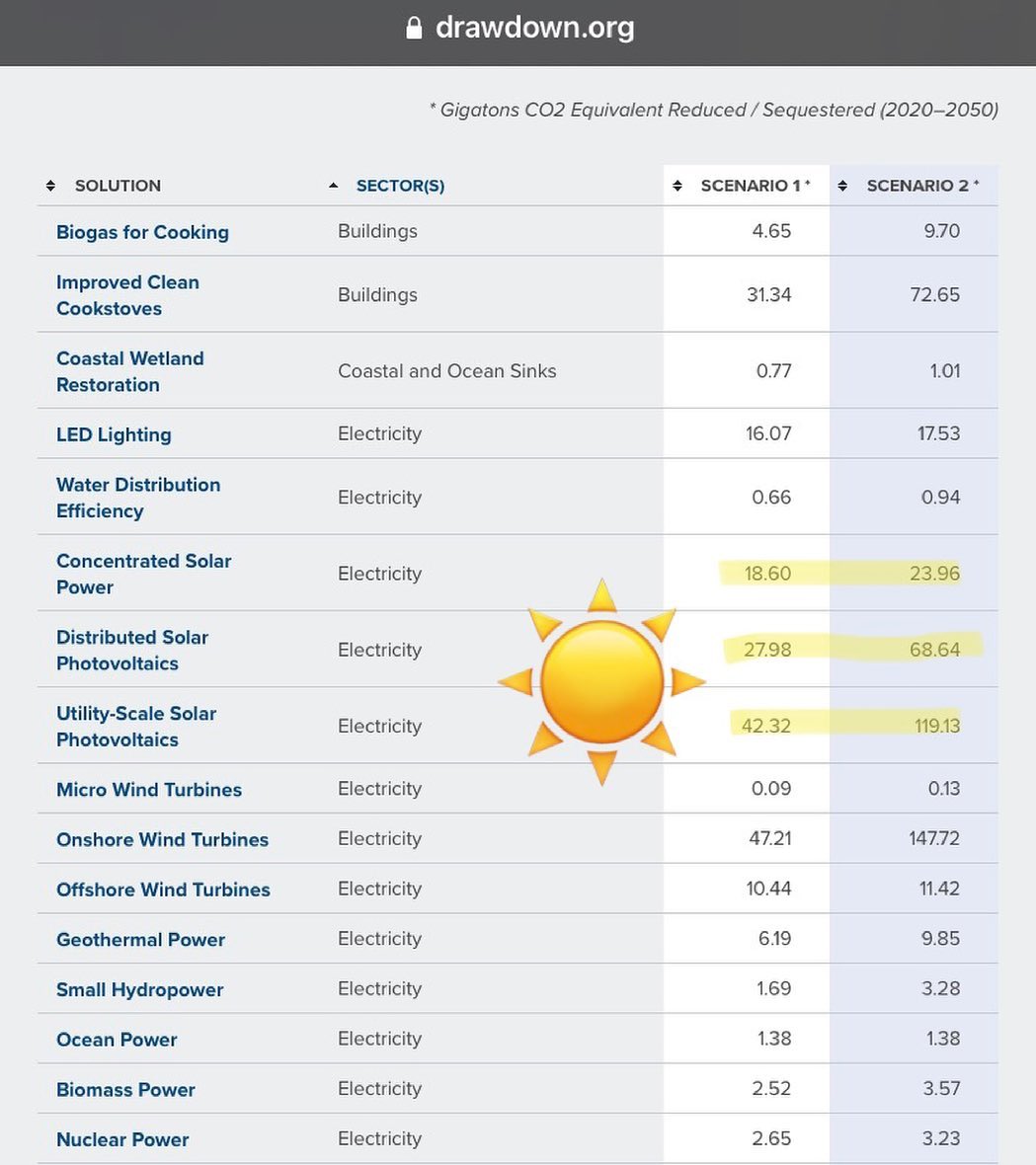Select Scenario 2 value 147.72

[x=934, y=839]
